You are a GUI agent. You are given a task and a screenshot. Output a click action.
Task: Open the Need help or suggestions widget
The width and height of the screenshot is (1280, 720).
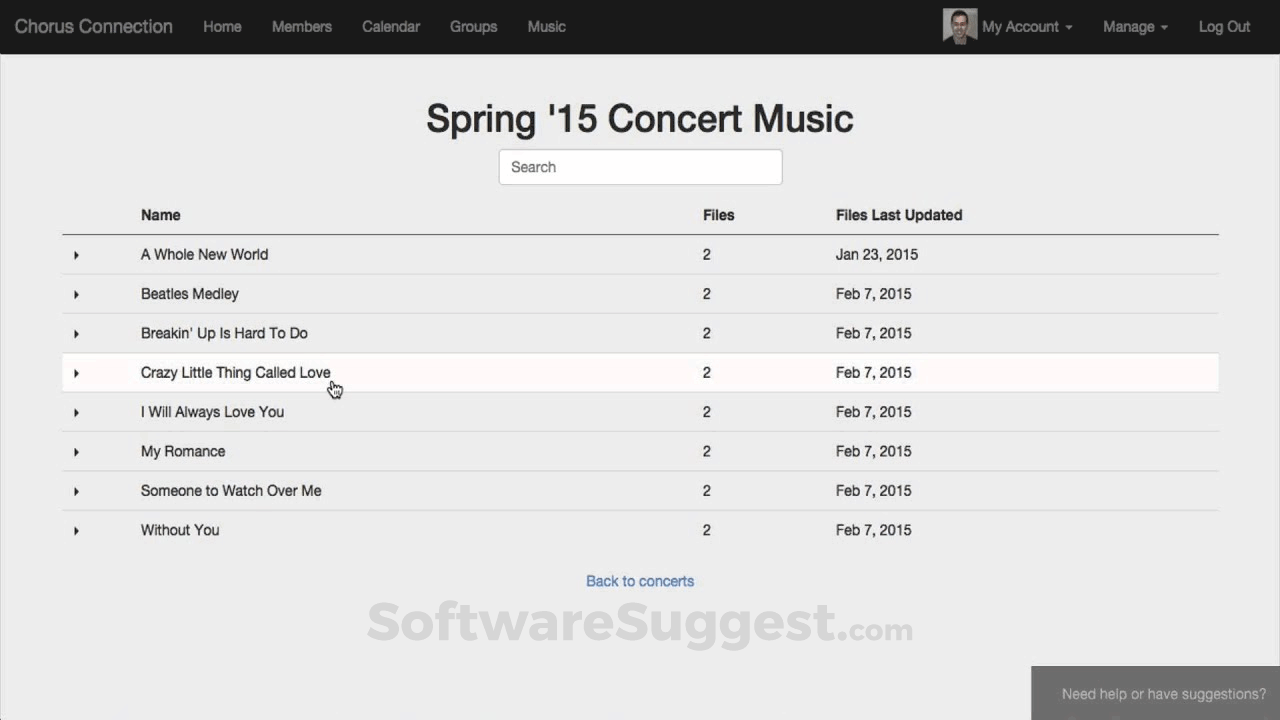[x=1162, y=693]
